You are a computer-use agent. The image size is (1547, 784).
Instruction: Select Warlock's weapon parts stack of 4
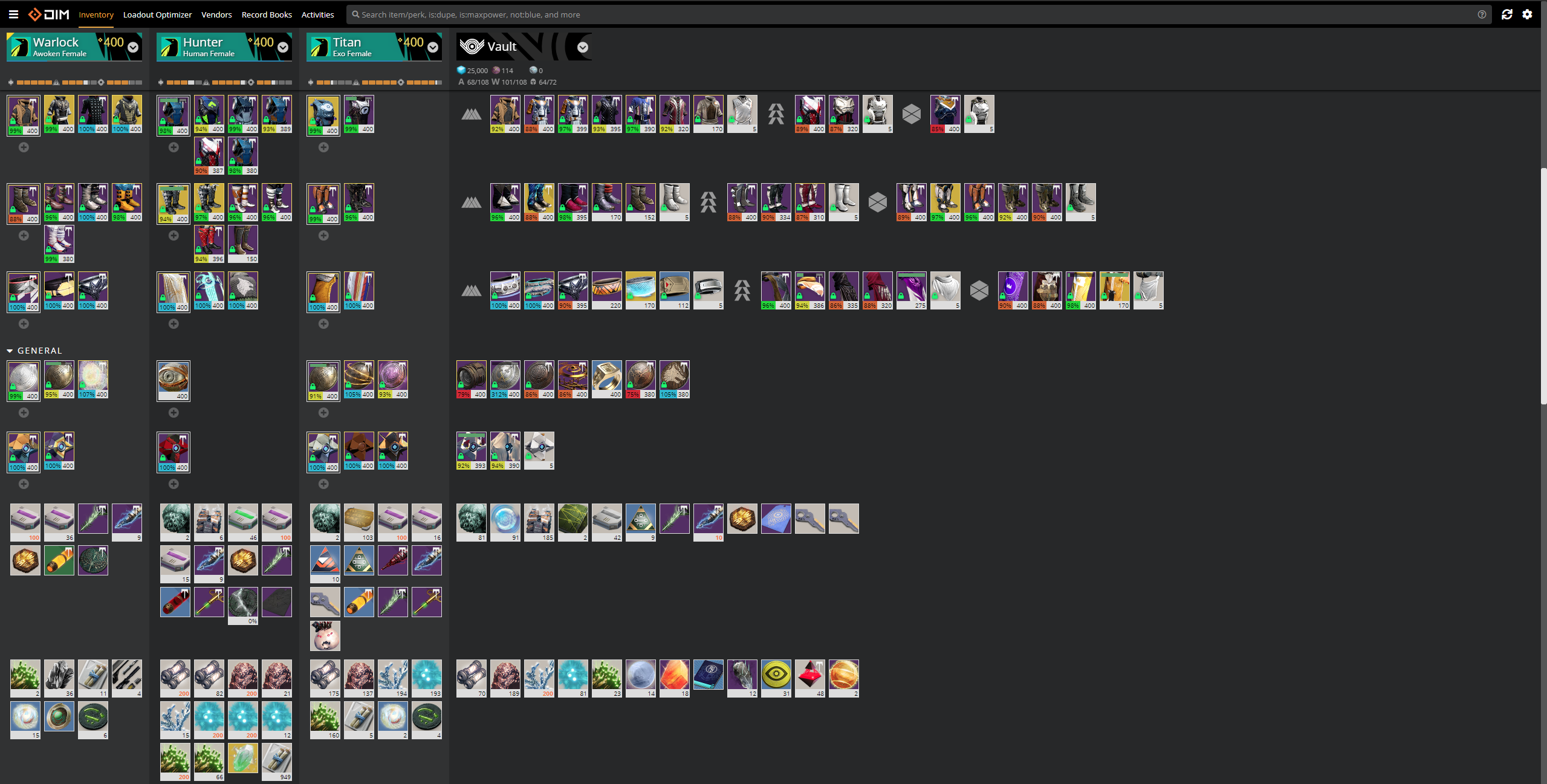point(127,678)
